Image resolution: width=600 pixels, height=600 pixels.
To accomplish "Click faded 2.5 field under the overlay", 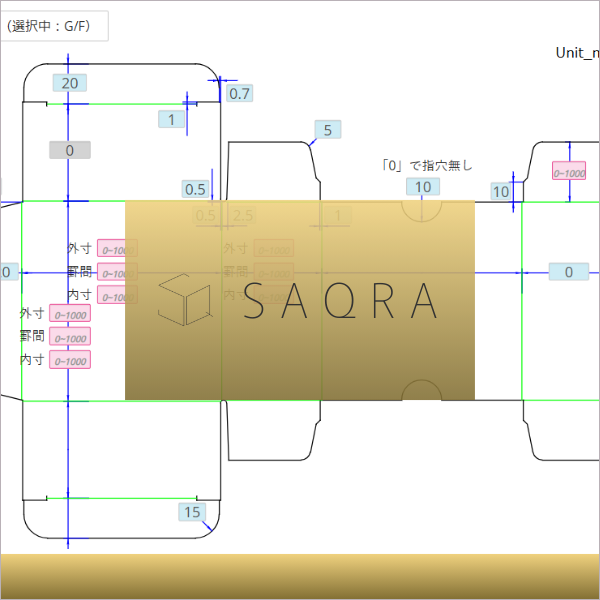I will (x=243, y=215).
